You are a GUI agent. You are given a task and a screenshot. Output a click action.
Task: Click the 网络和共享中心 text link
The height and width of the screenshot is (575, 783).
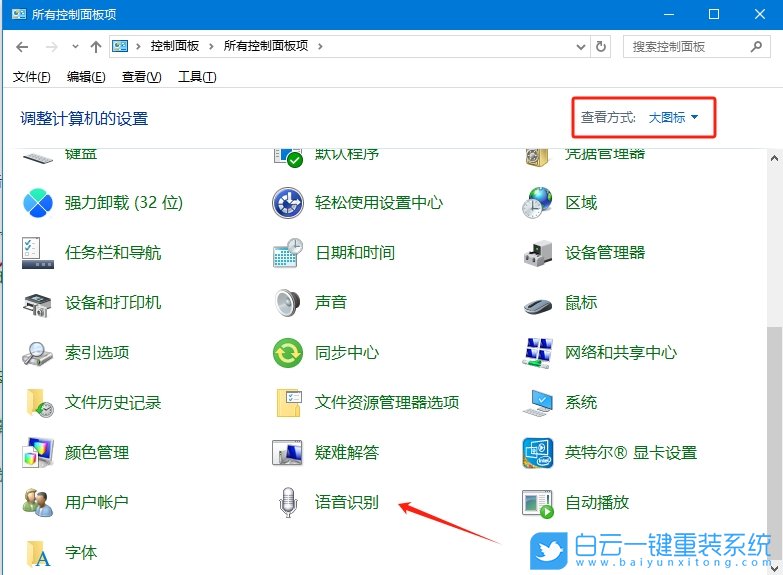(x=621, y=353)
